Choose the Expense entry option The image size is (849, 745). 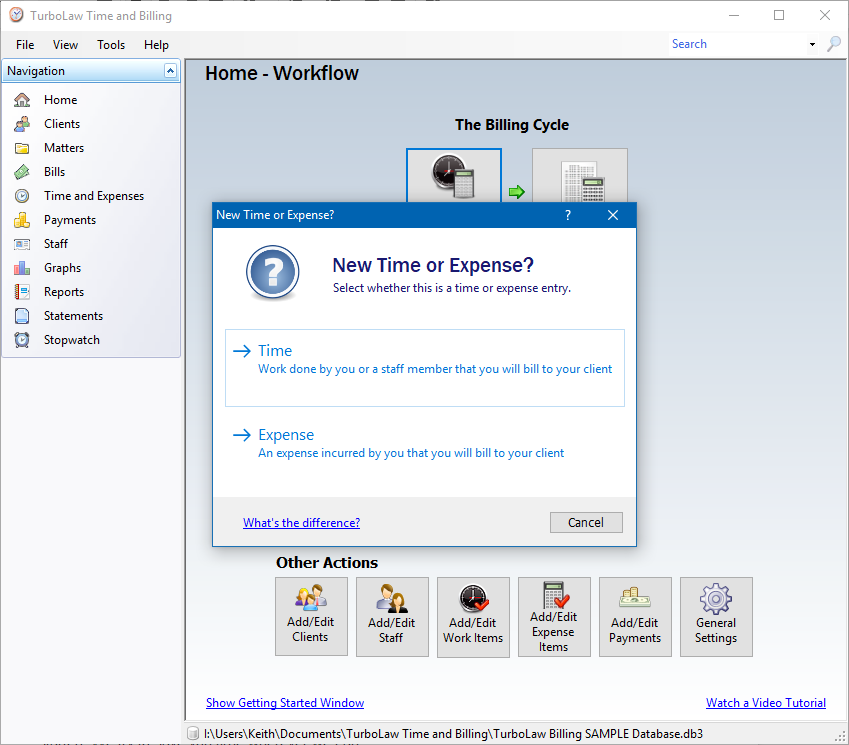click(424, 444)
